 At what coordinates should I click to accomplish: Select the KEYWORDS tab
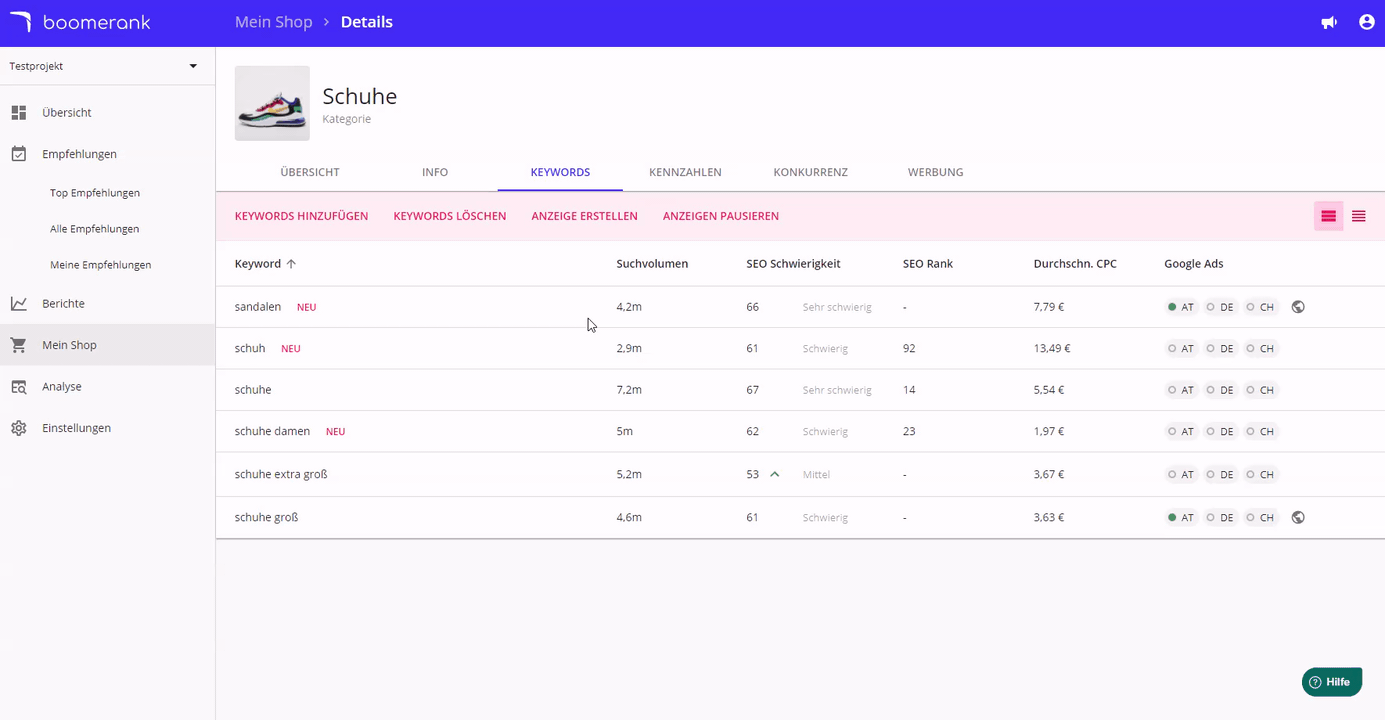560,172
